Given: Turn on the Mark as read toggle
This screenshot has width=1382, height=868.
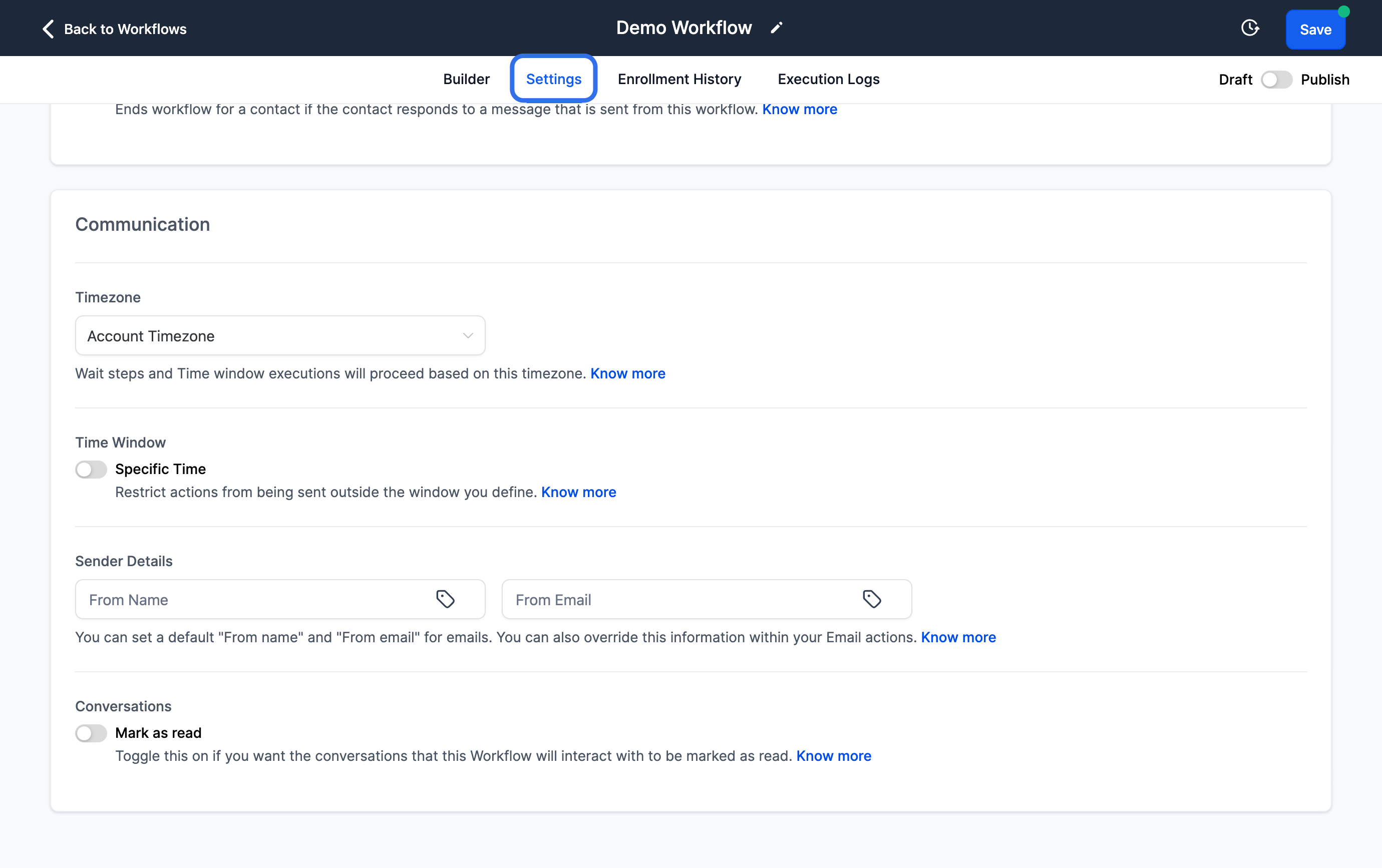Looking at the screenshot, I should 91,733.
